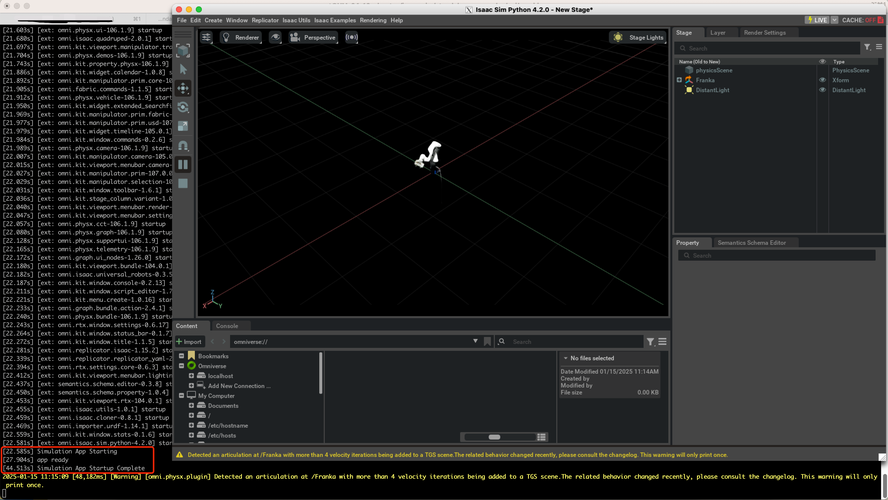Expand the Franka prim tree node
Screen dimensions: 888x500
pos(679,80)
